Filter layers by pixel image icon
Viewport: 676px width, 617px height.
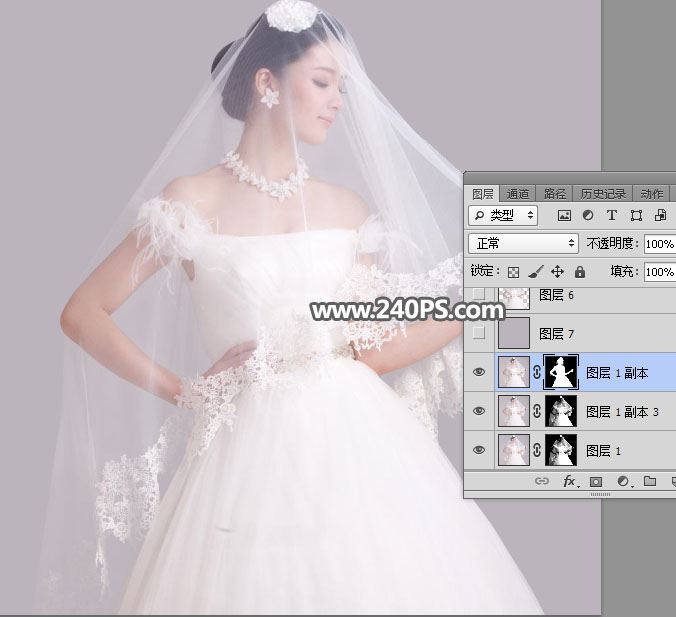[x=564, y=215]
